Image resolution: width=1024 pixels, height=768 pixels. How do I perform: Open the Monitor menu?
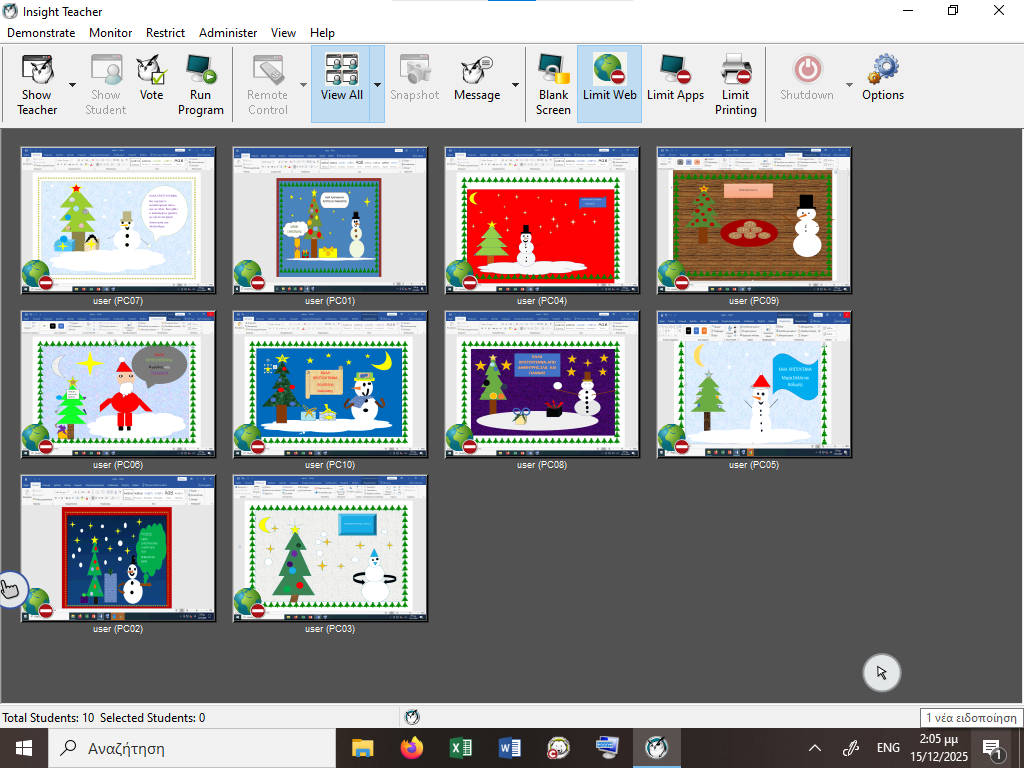(110, 33)
